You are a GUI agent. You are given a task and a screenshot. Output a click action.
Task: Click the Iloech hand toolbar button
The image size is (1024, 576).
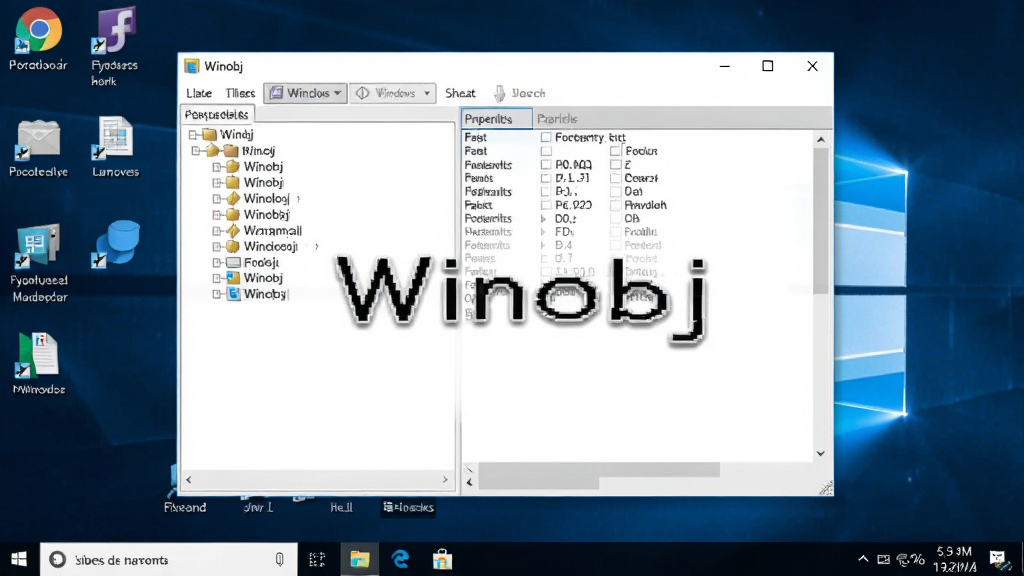pyautogui.click(x=519, y=93)
